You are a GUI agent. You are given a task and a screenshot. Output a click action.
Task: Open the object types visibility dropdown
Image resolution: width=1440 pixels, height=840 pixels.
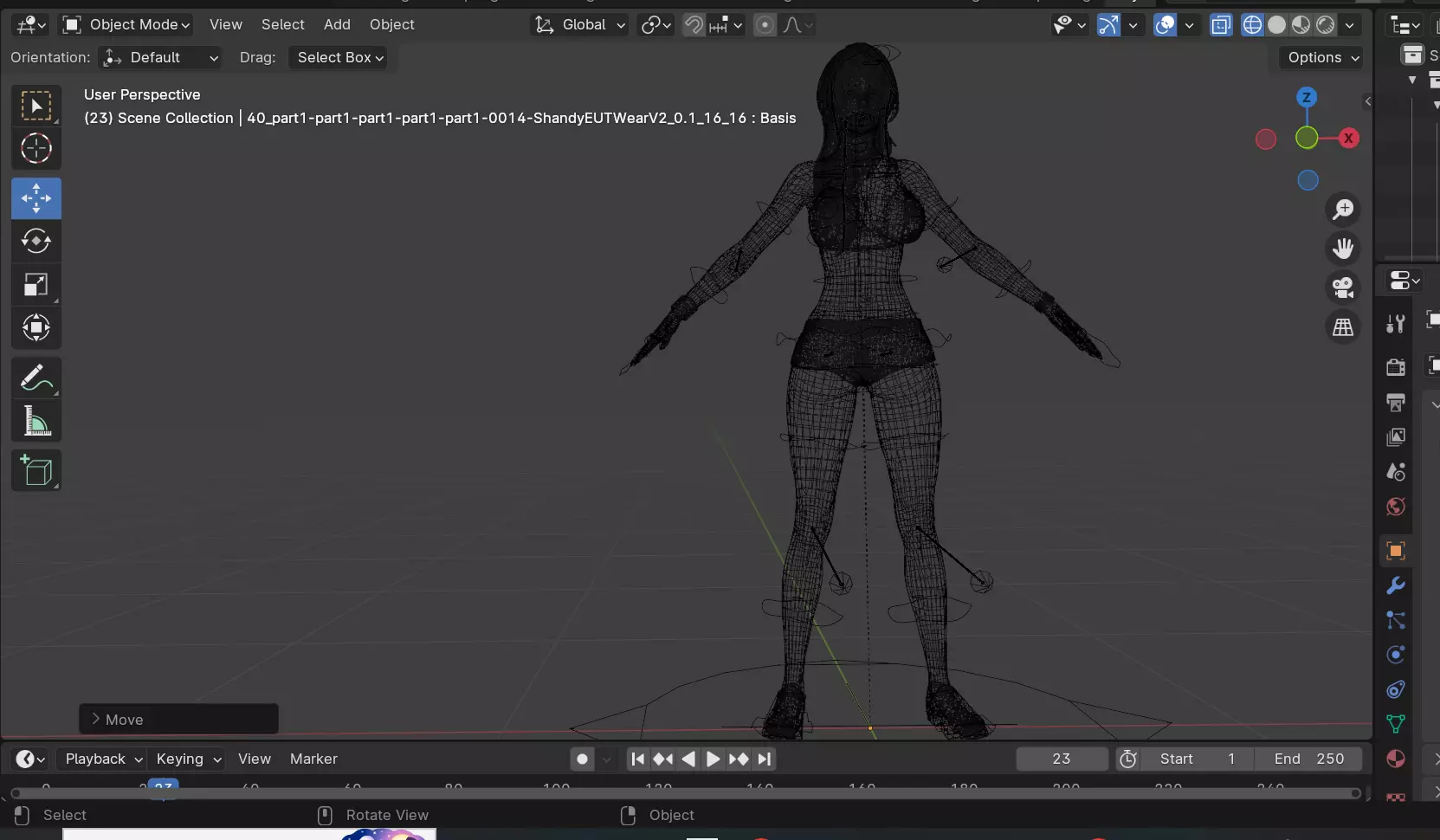pos(1069,25)
